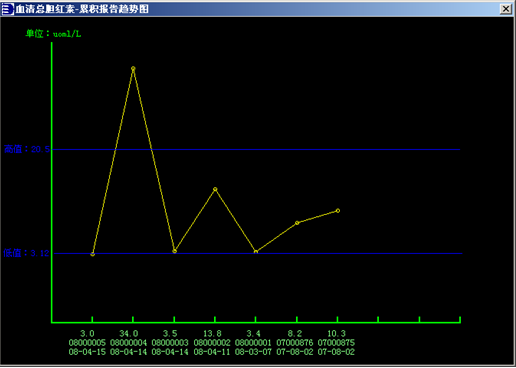Click the 34.0 peak data point
The width and height of the screenshot is (516, 368).
pyautogui.click(x=133, y=69)
